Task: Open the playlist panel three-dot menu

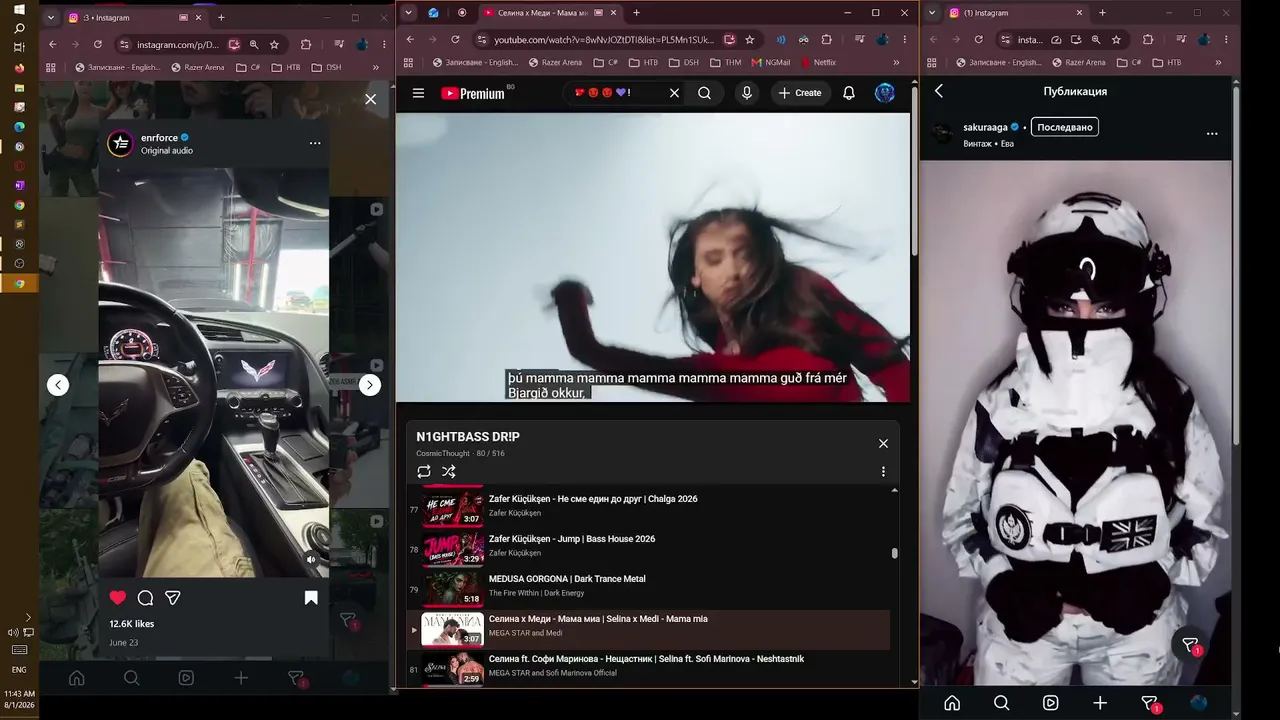Action: pyautogui.click(x=883, y=472)
